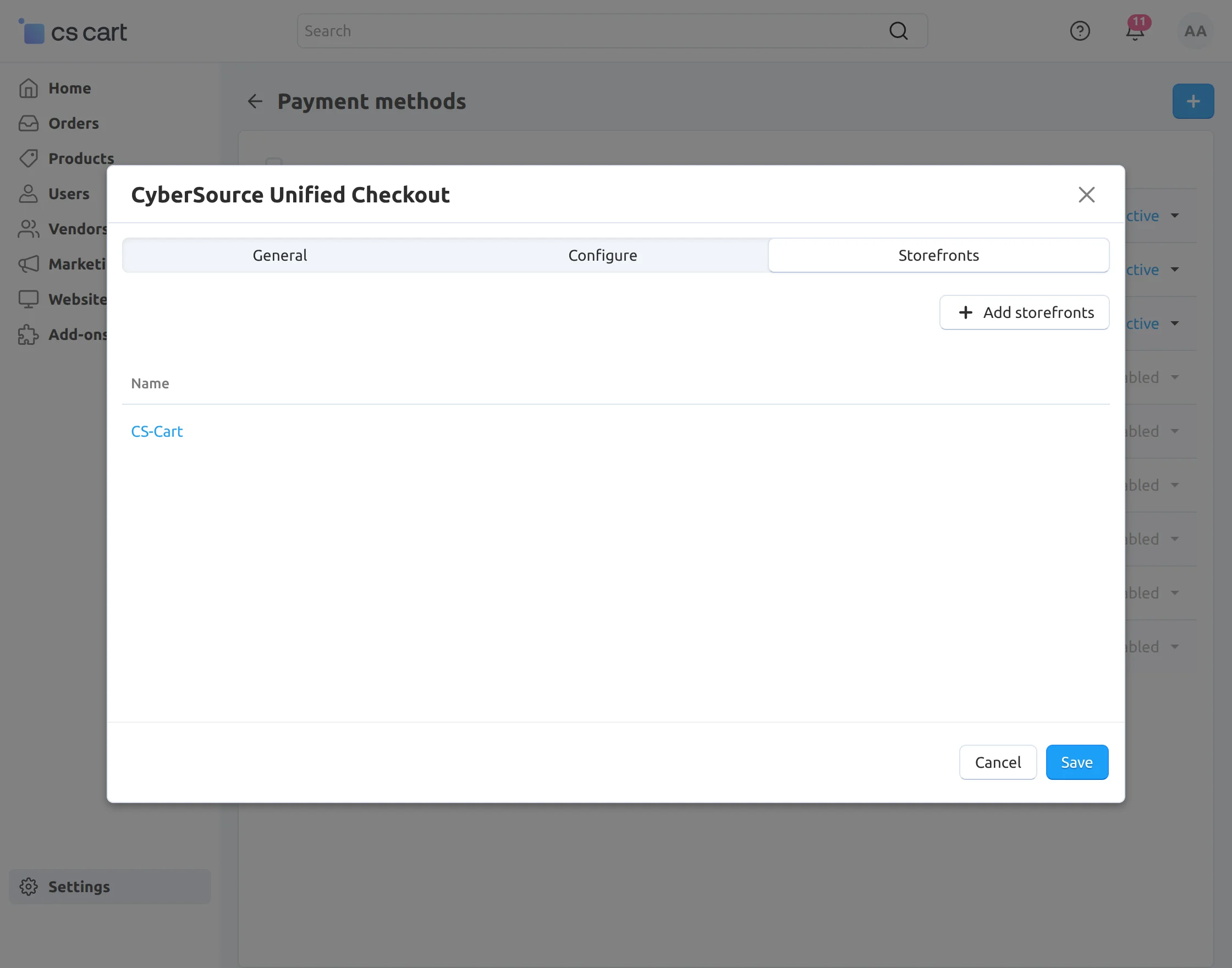1232x968 pixels.
Task: Open the AA user avatar menu
Action: click(x=1195, y=31)
